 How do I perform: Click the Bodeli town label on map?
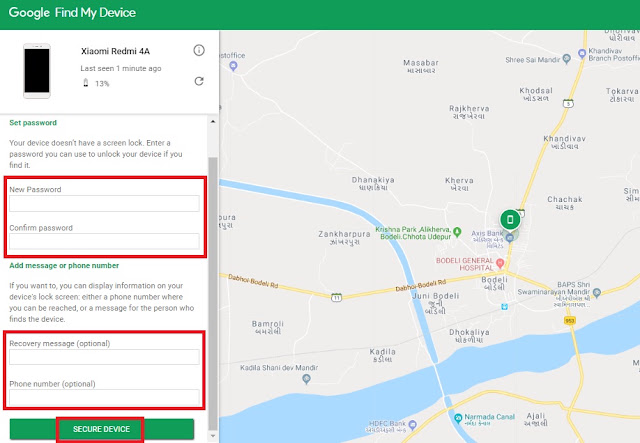tap(494, 283)
